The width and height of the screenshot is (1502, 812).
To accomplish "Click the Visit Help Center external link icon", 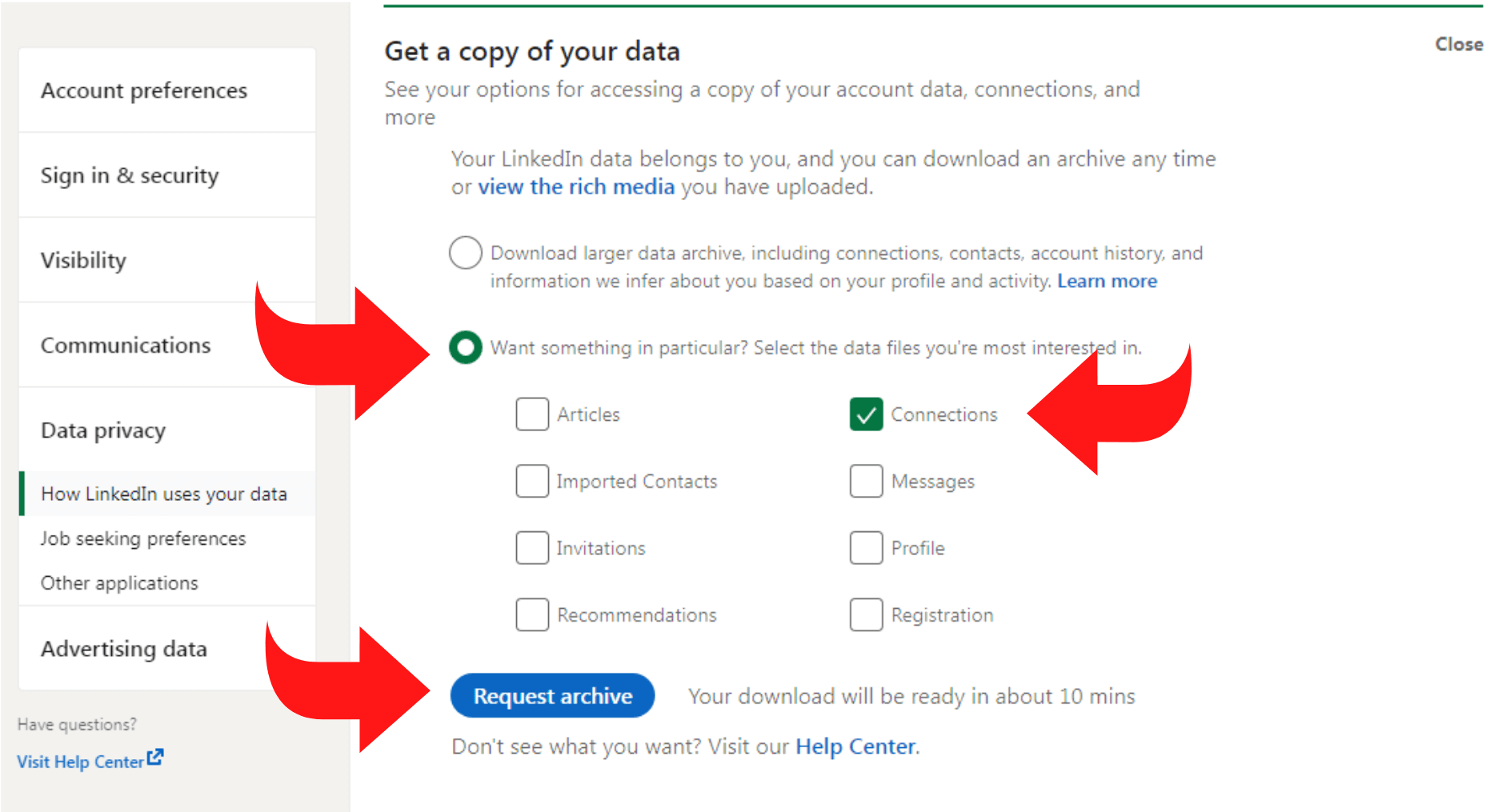I will [x=155, y=757].
